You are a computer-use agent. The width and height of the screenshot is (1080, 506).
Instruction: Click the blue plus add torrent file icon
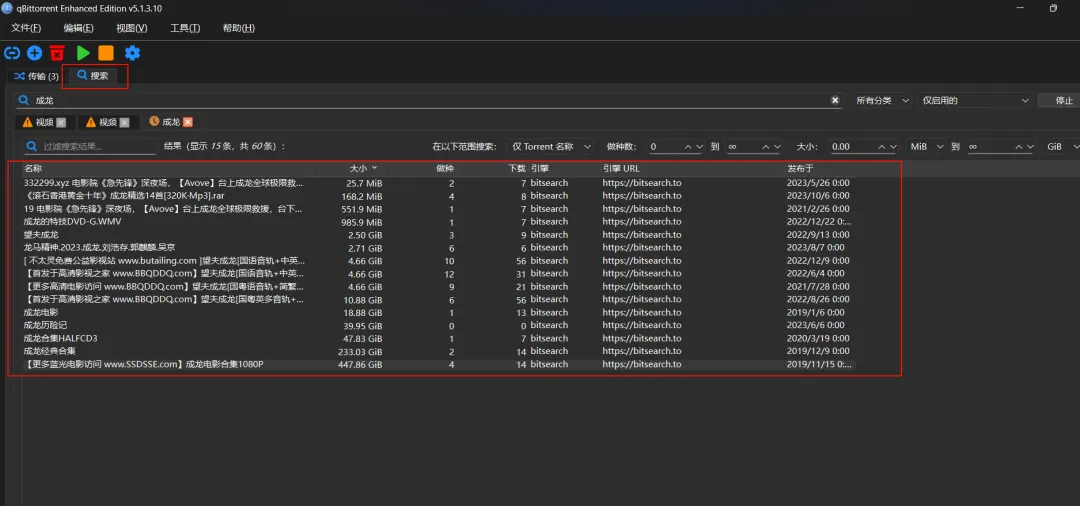(34, 53)
